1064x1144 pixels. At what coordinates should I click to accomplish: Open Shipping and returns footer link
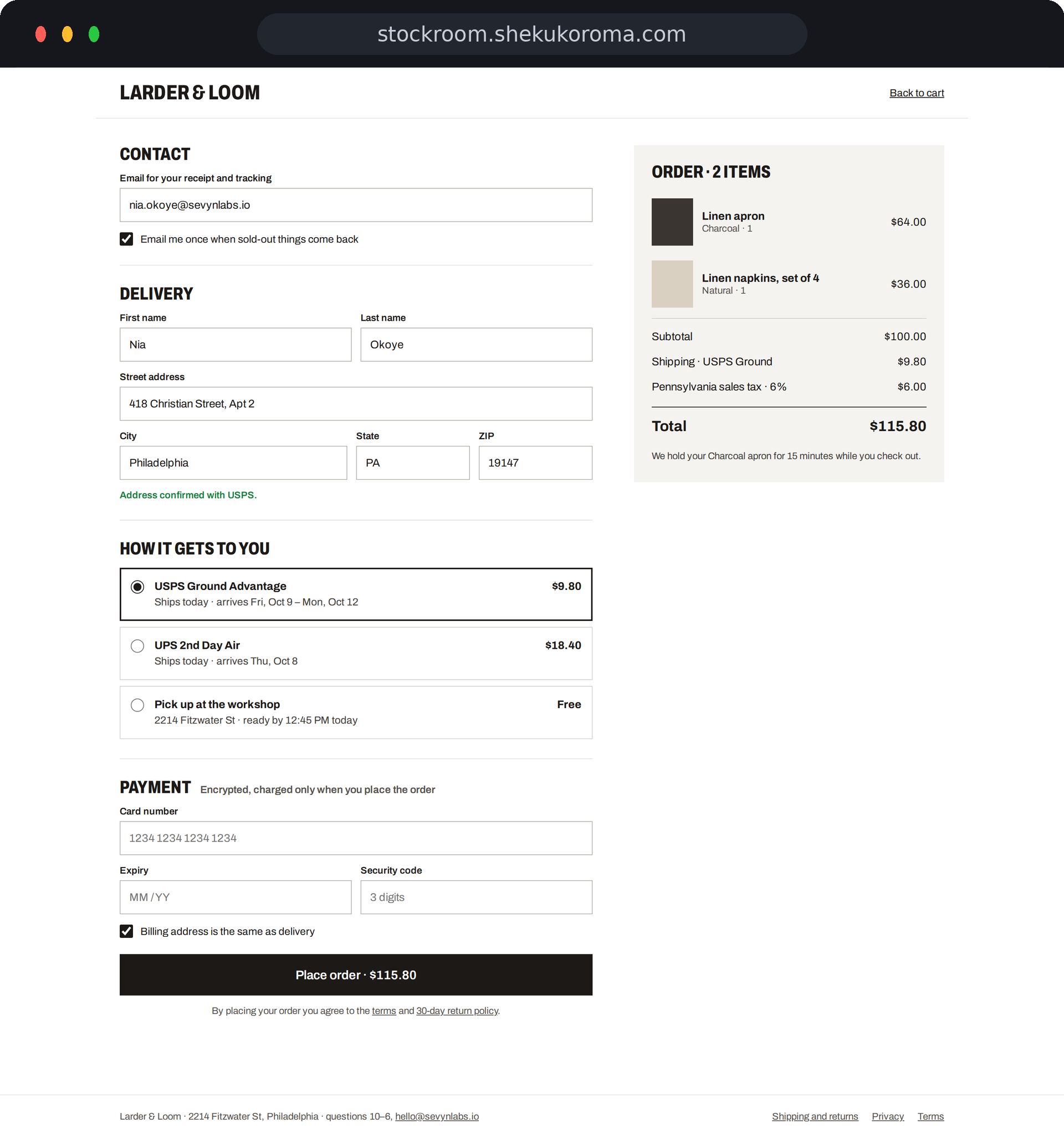pyautogui.click(x=815, y=1116)
